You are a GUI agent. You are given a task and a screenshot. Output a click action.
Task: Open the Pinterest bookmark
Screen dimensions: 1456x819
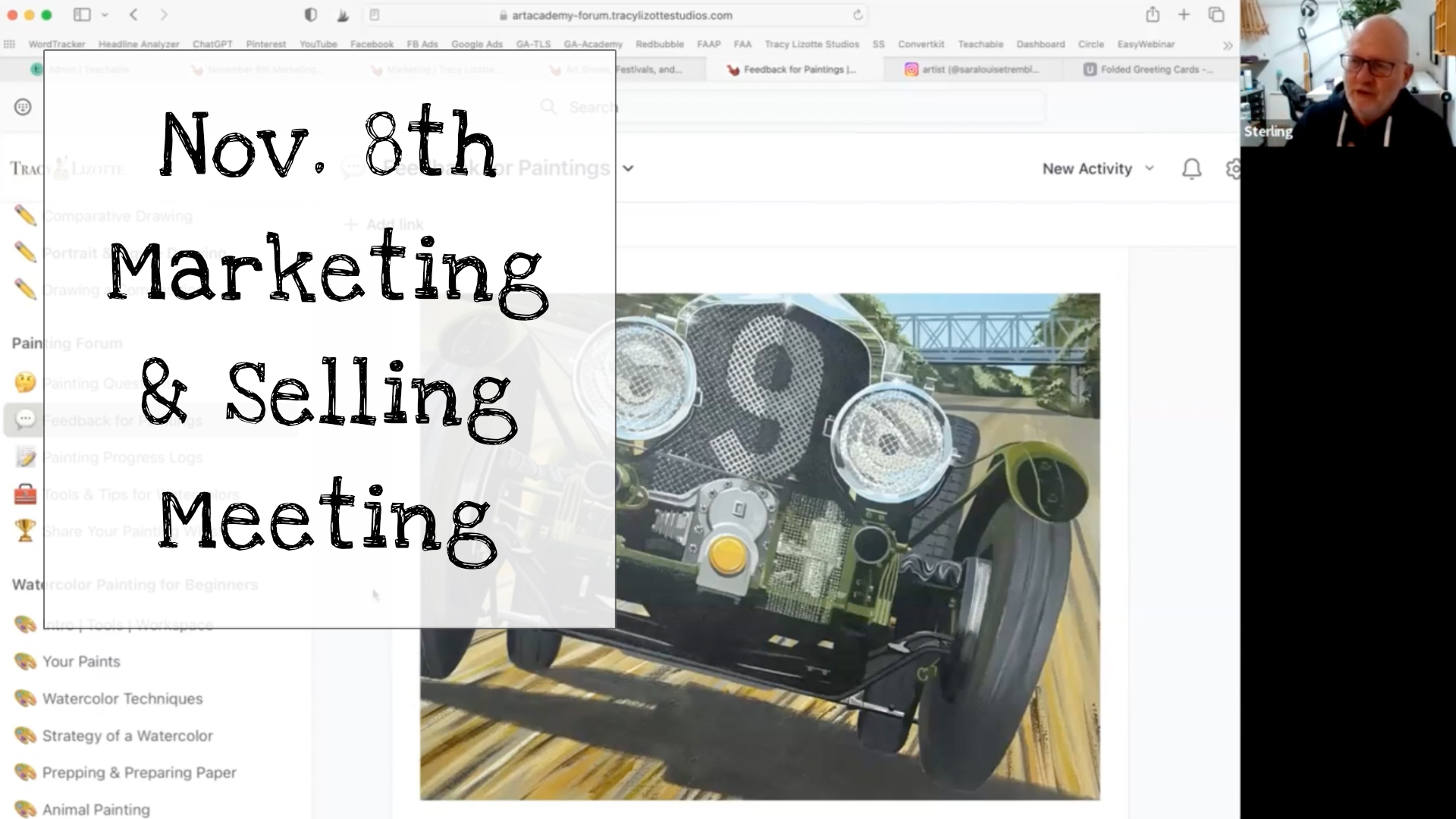266,44
